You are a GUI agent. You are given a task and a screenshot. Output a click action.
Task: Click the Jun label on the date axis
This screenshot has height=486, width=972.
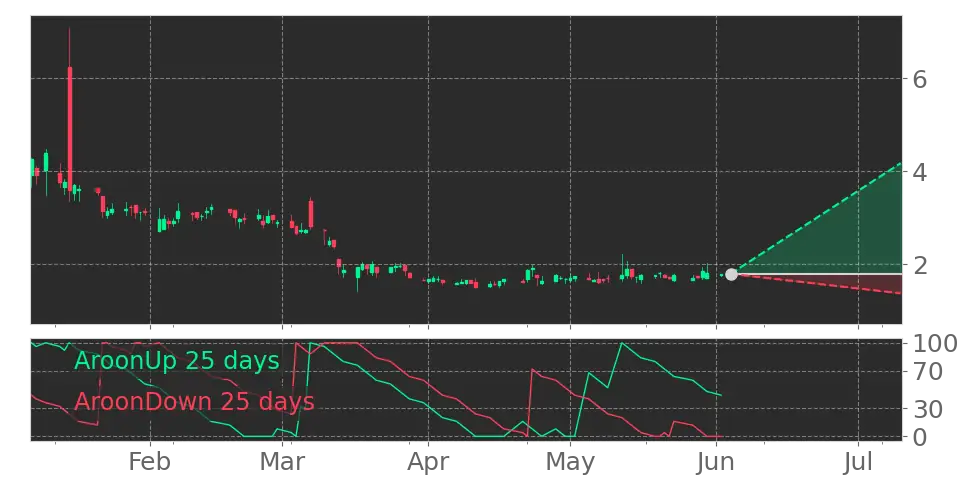[x=716, y=462]
